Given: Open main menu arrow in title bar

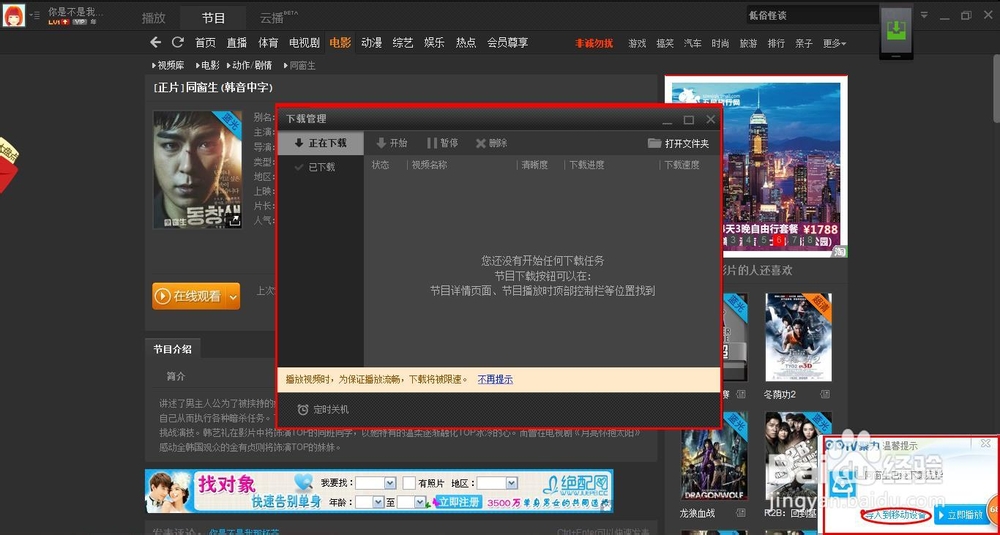Looking at the screenshot, I should (x=924, y=15).
